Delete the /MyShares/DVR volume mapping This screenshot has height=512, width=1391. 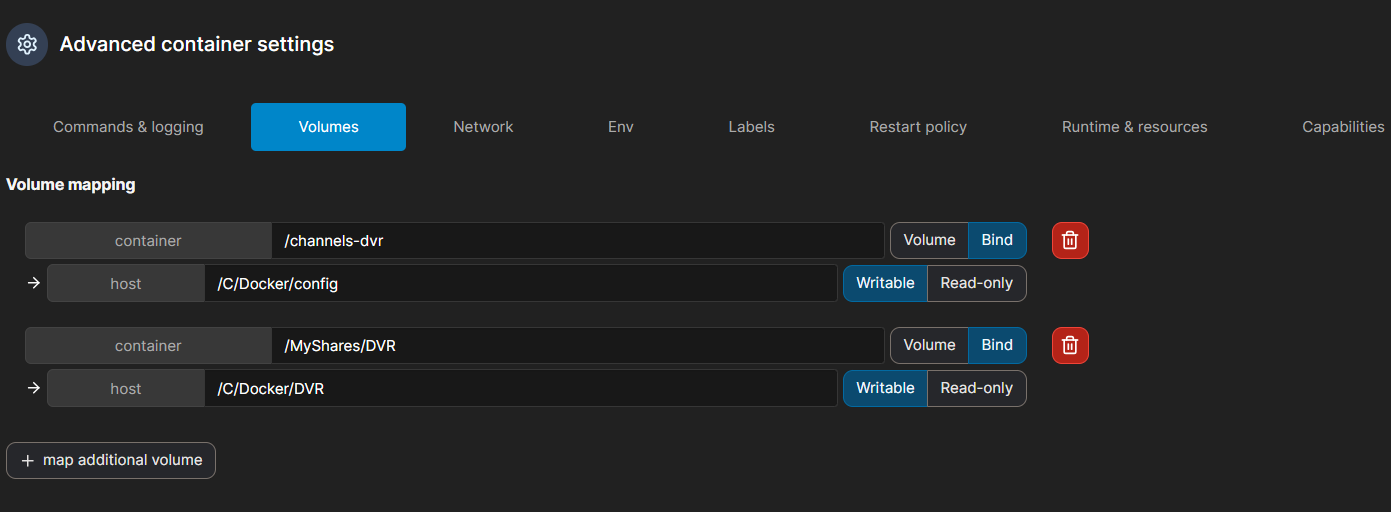(1069, 345)
